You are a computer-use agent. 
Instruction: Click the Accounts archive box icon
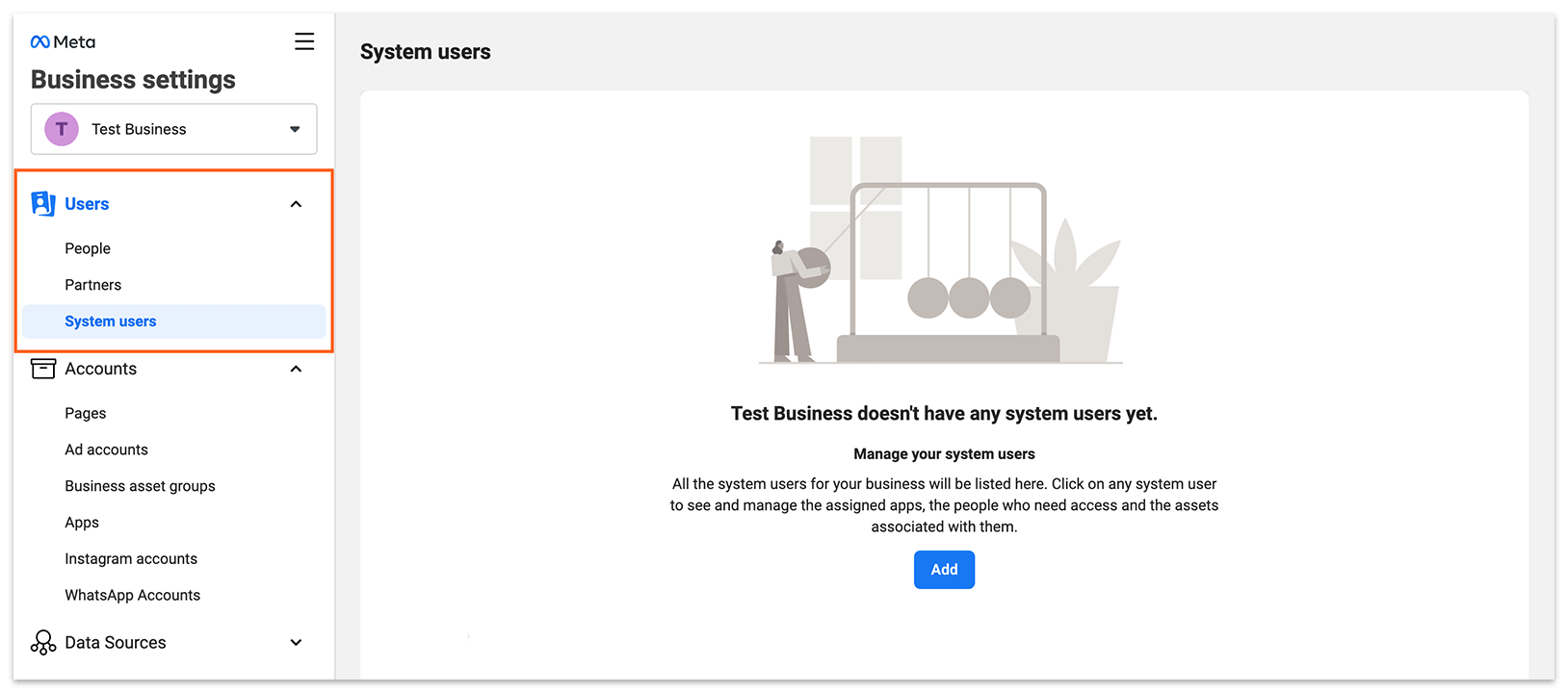point(43,369)
